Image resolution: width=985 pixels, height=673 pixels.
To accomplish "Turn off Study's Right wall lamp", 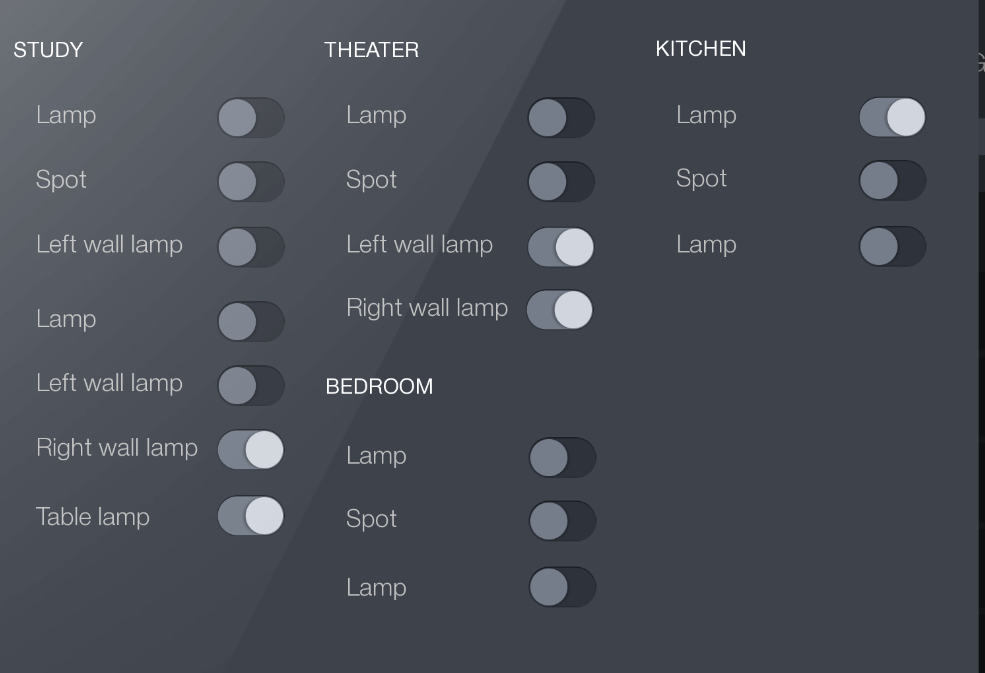I will point(250,450).
